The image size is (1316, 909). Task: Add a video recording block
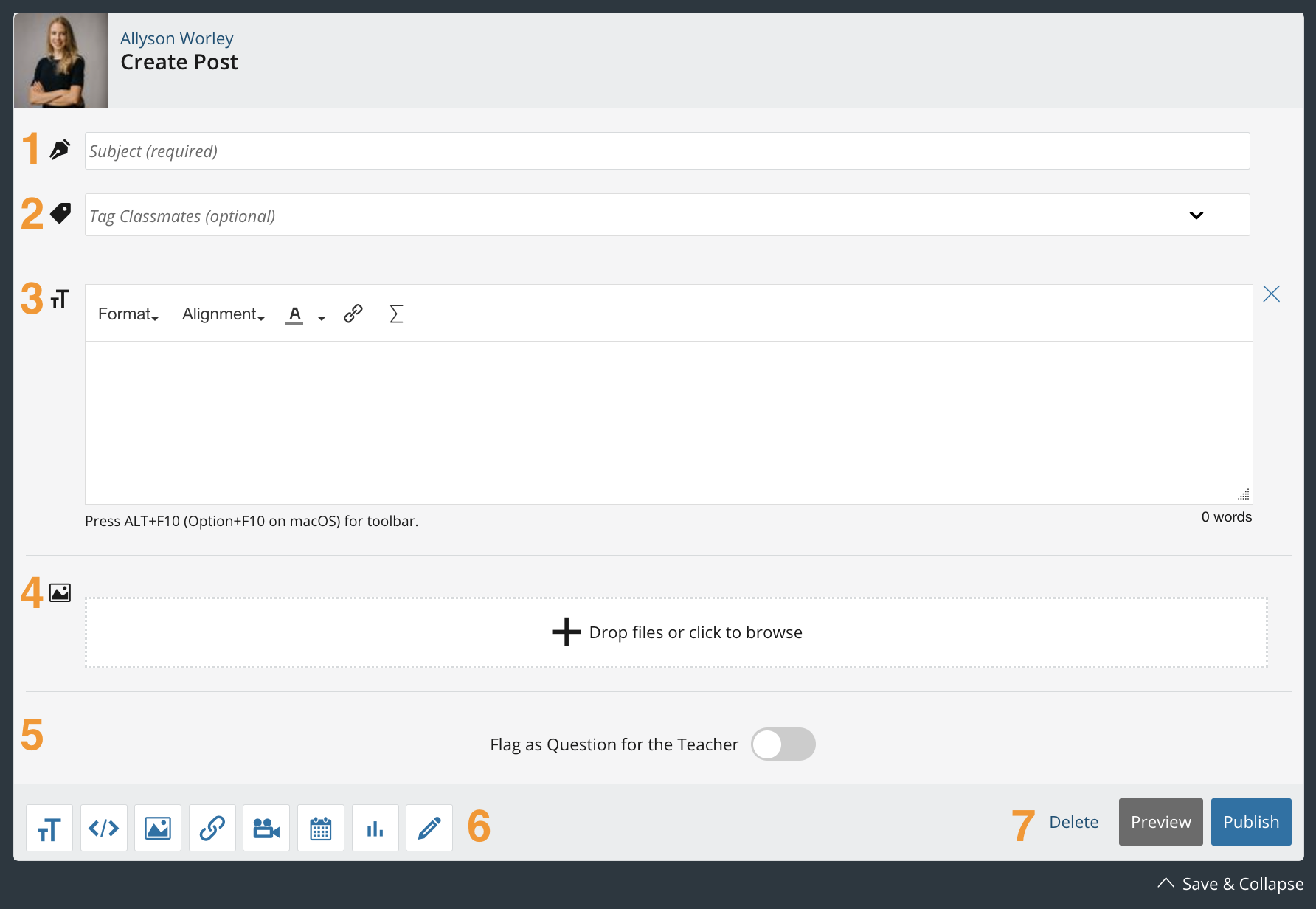(x=266, y=828)
